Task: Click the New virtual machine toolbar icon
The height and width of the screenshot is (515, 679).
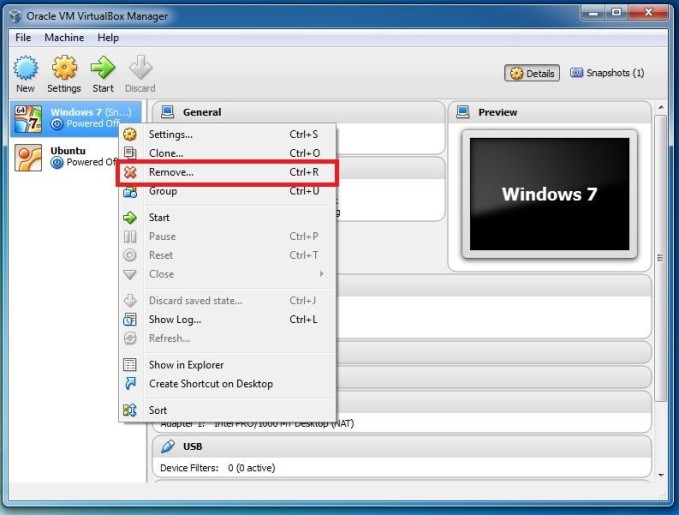Action: point(25,68)
